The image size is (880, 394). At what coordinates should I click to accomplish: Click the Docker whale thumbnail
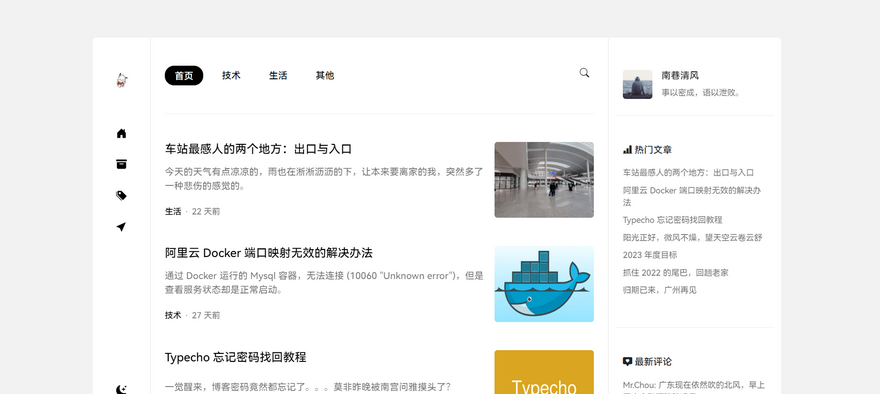point(544,284)
